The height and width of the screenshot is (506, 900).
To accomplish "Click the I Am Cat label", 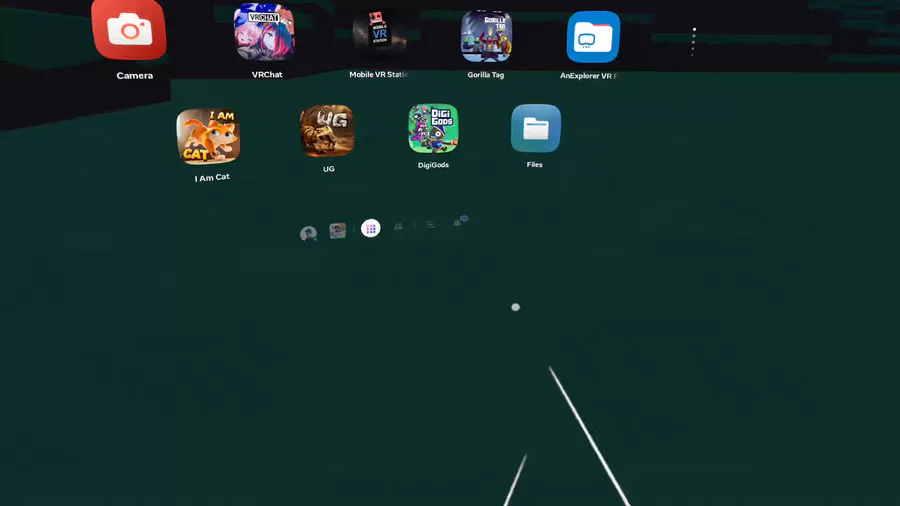I will pos(212,178).
